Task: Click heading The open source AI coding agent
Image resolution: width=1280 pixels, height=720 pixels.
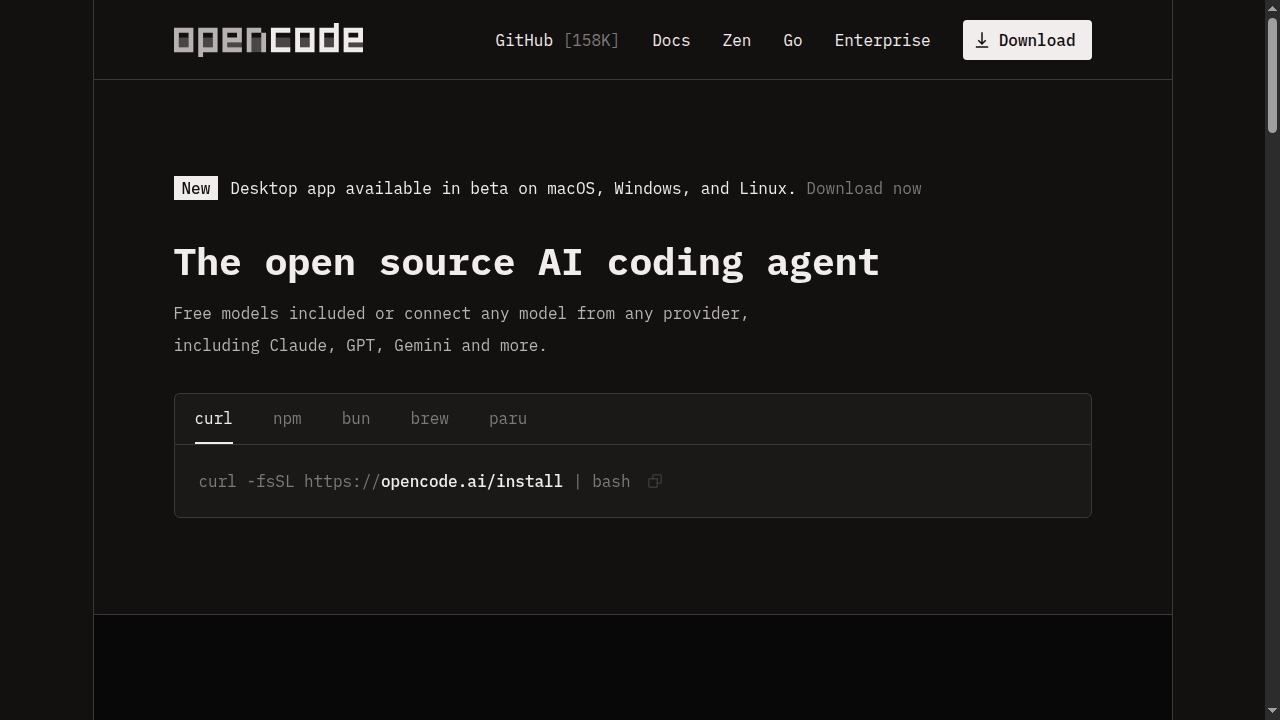Action: click(x=527, y=262)
